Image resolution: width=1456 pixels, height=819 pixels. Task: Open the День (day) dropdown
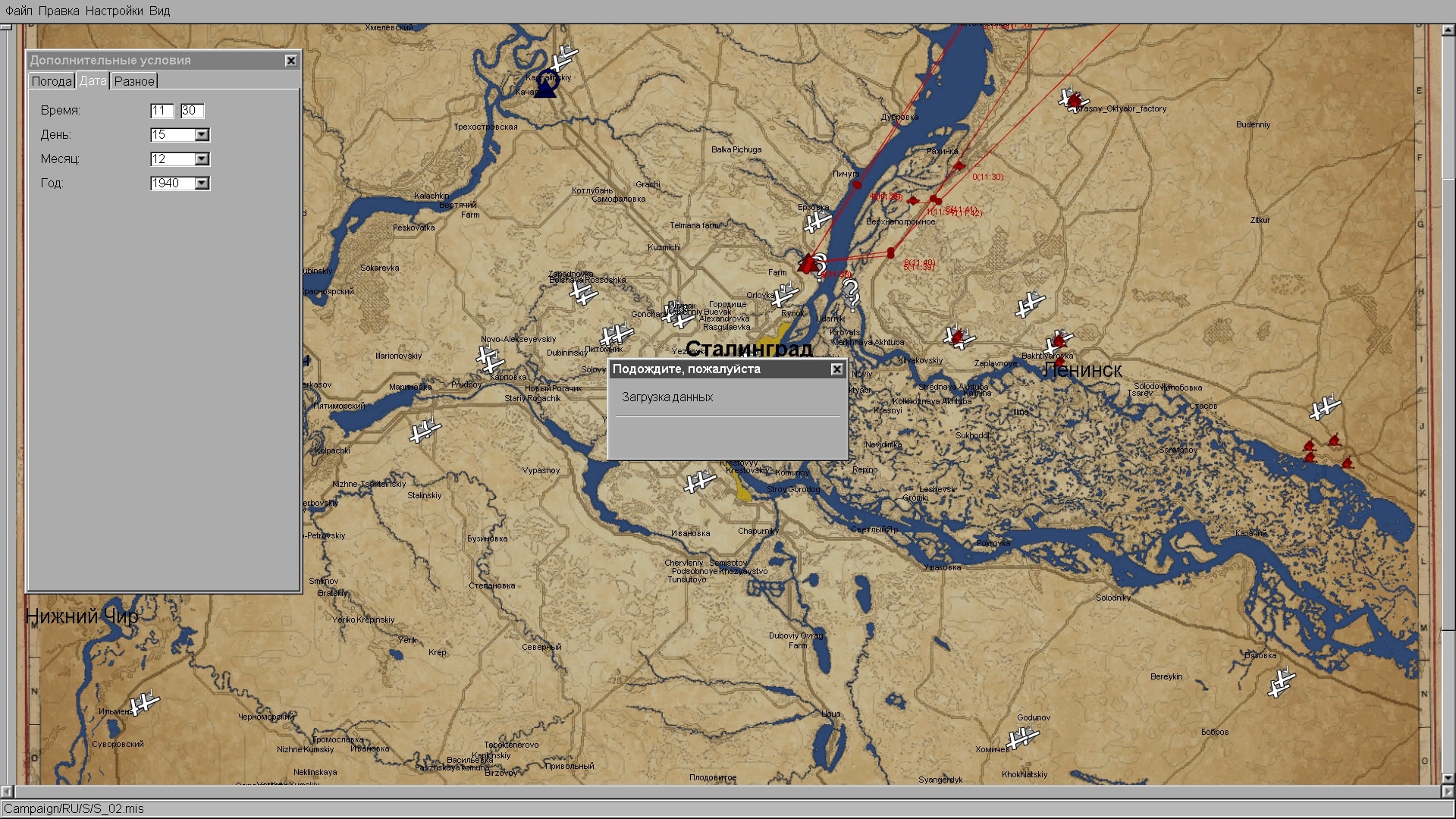[202, 135]
